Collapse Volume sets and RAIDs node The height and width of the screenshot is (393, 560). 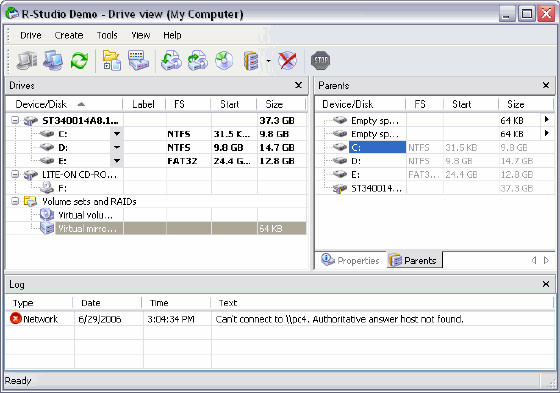click(x=15, y=201)
